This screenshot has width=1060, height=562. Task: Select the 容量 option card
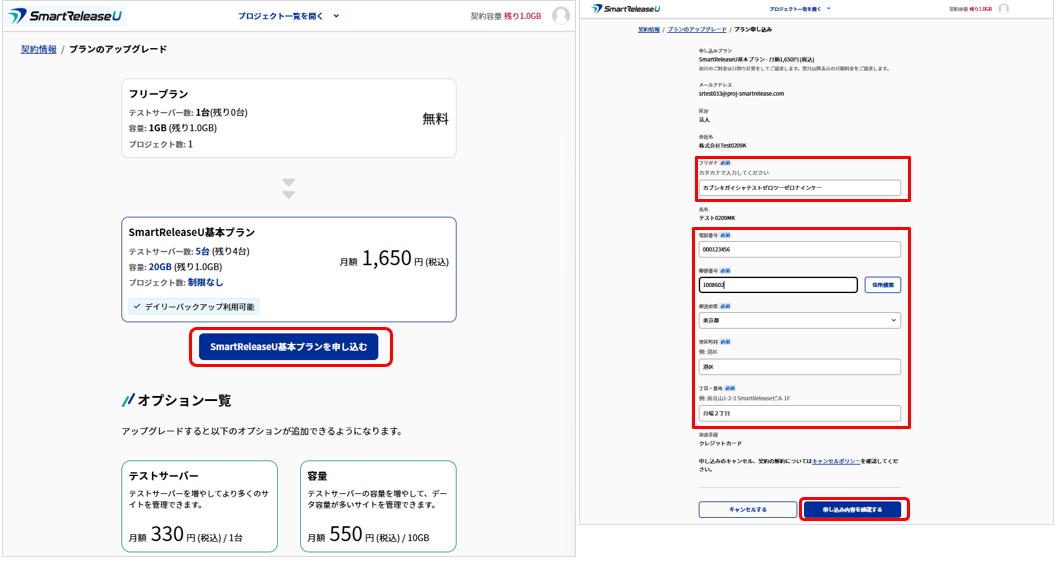pos(378,506)
